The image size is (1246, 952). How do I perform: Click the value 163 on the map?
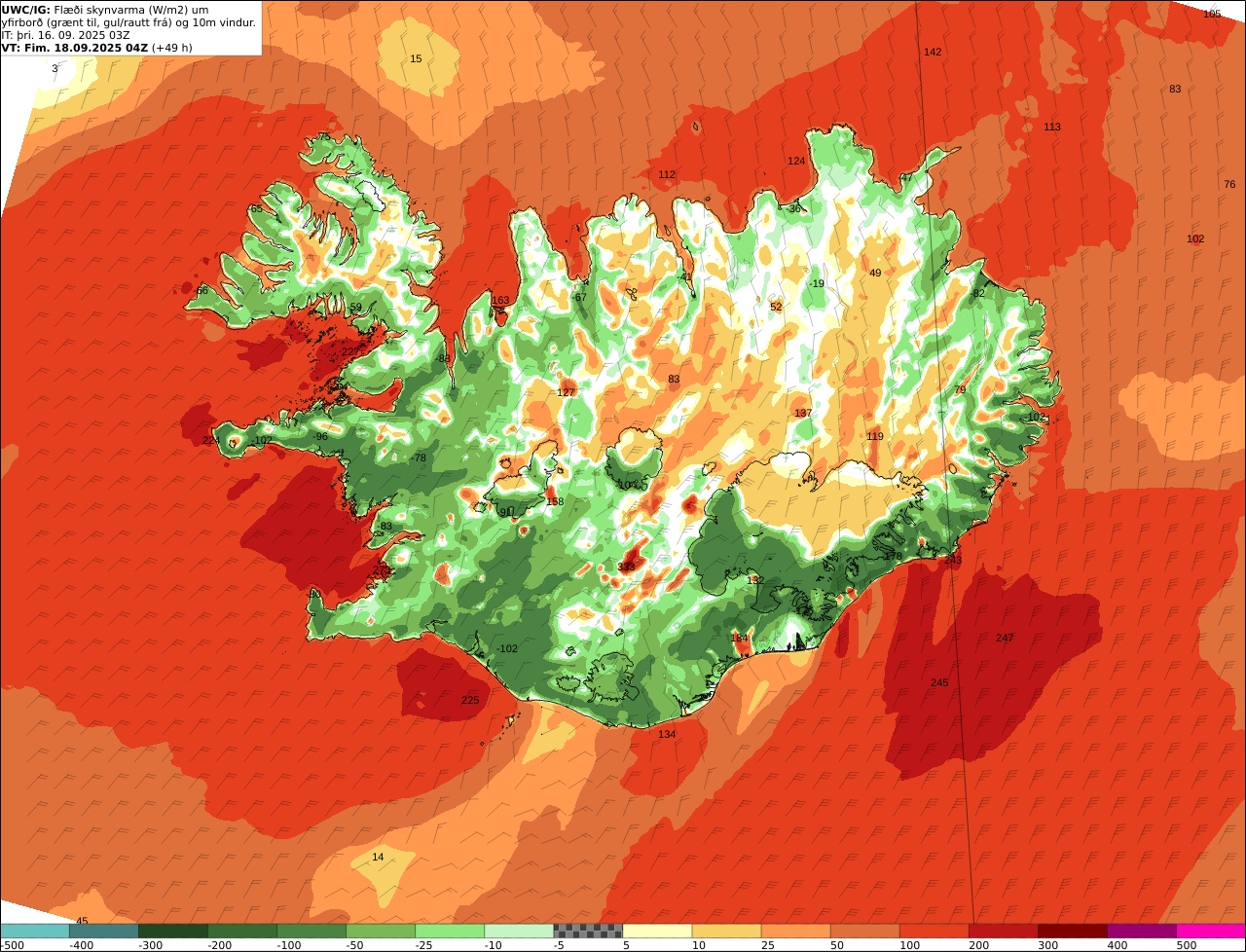(500, 301)
